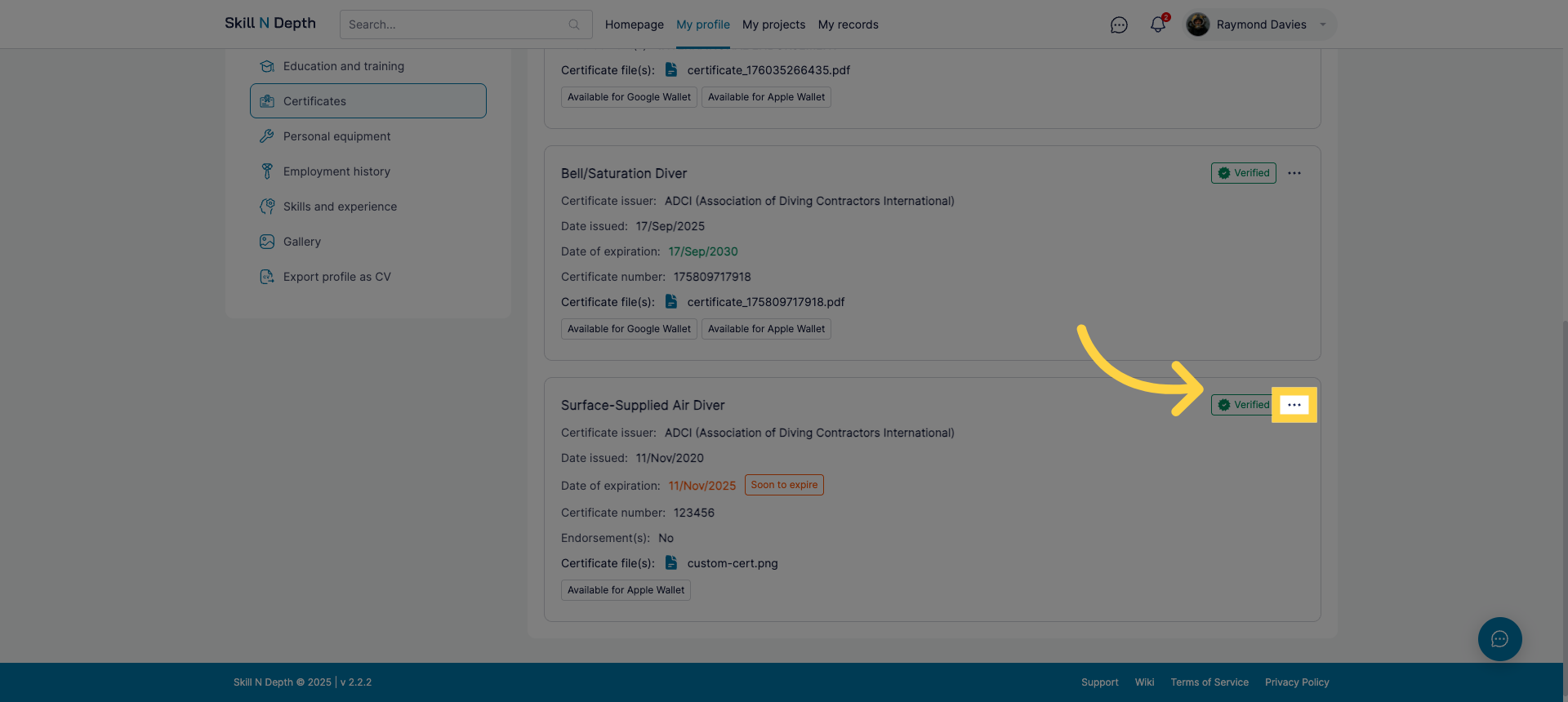Open the floating chat support button

pos(1499,639)
